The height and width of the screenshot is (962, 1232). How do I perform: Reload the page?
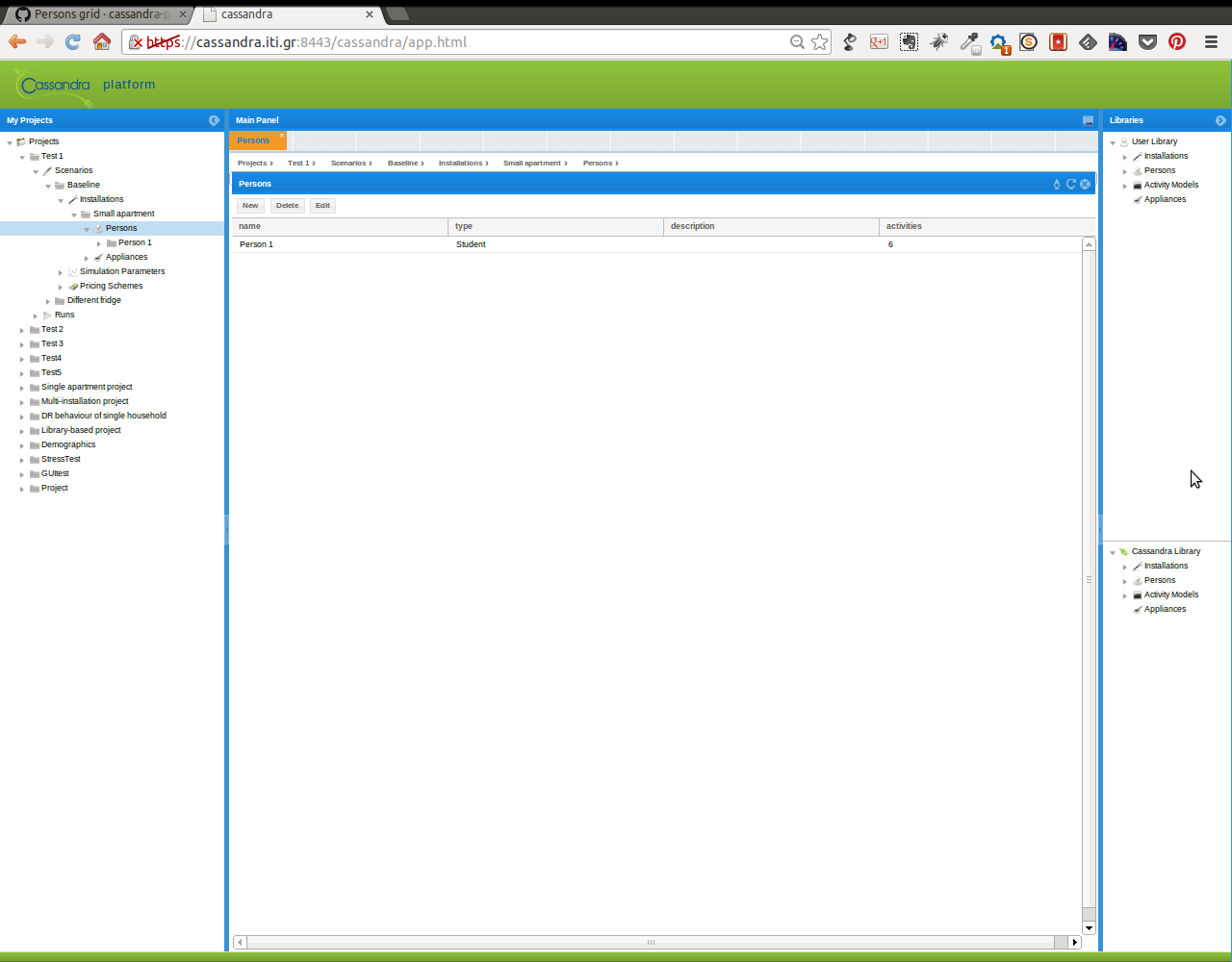pos(72,41)
